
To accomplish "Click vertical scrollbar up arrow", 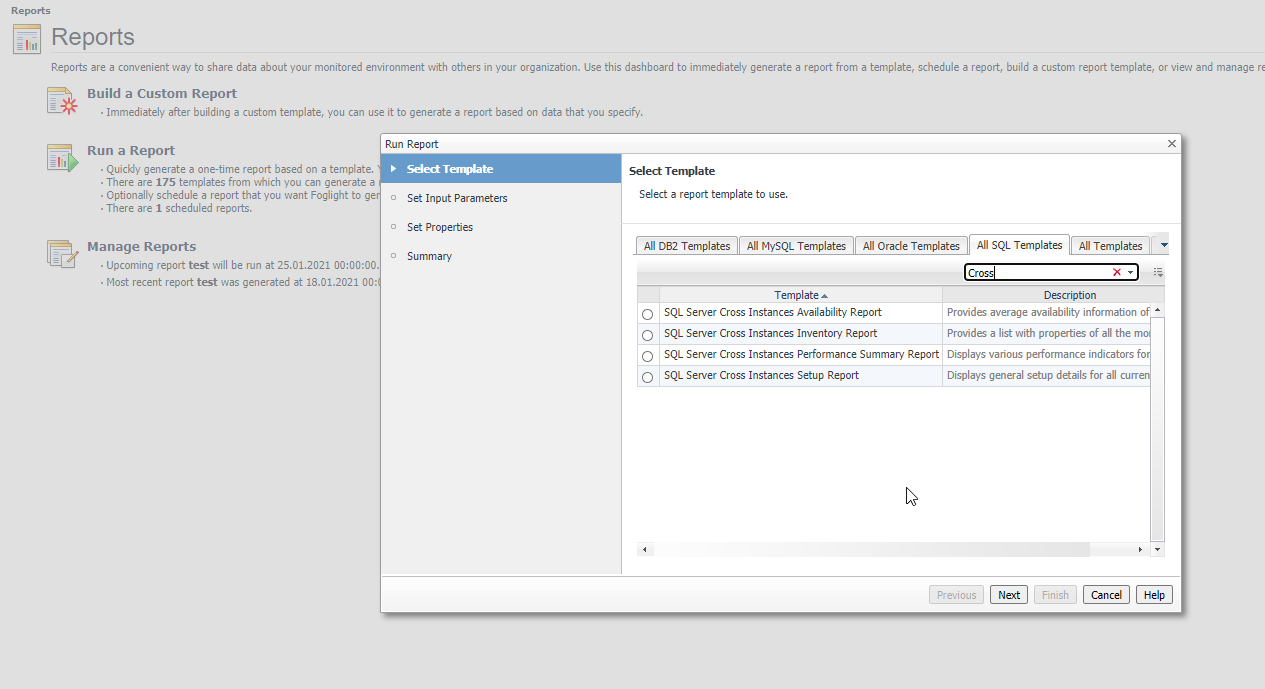I will click(1158, 310).
